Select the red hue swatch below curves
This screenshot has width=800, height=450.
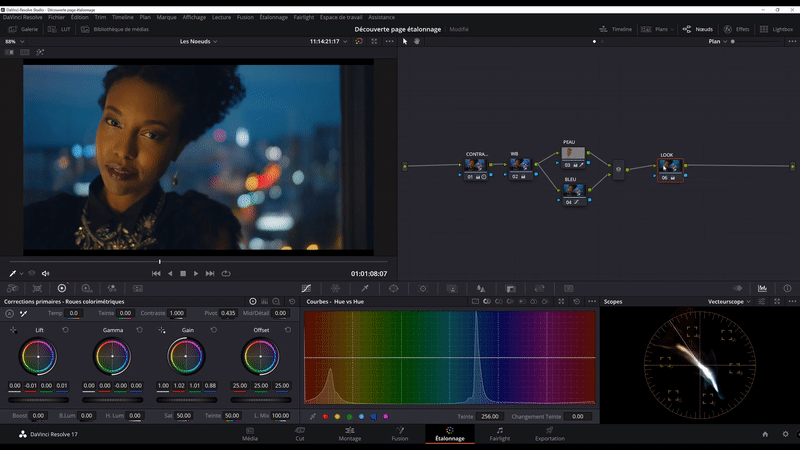click(325, 416)
